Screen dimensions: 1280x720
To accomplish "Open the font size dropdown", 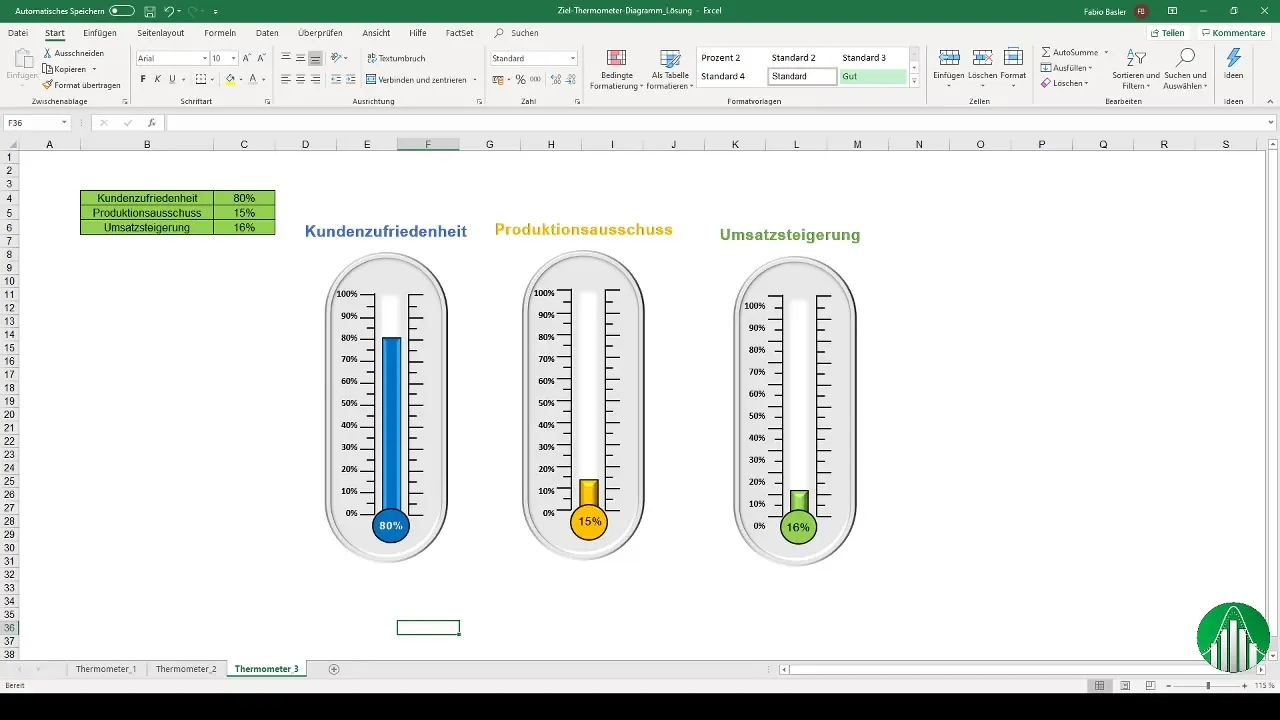I will coord(233,58).
